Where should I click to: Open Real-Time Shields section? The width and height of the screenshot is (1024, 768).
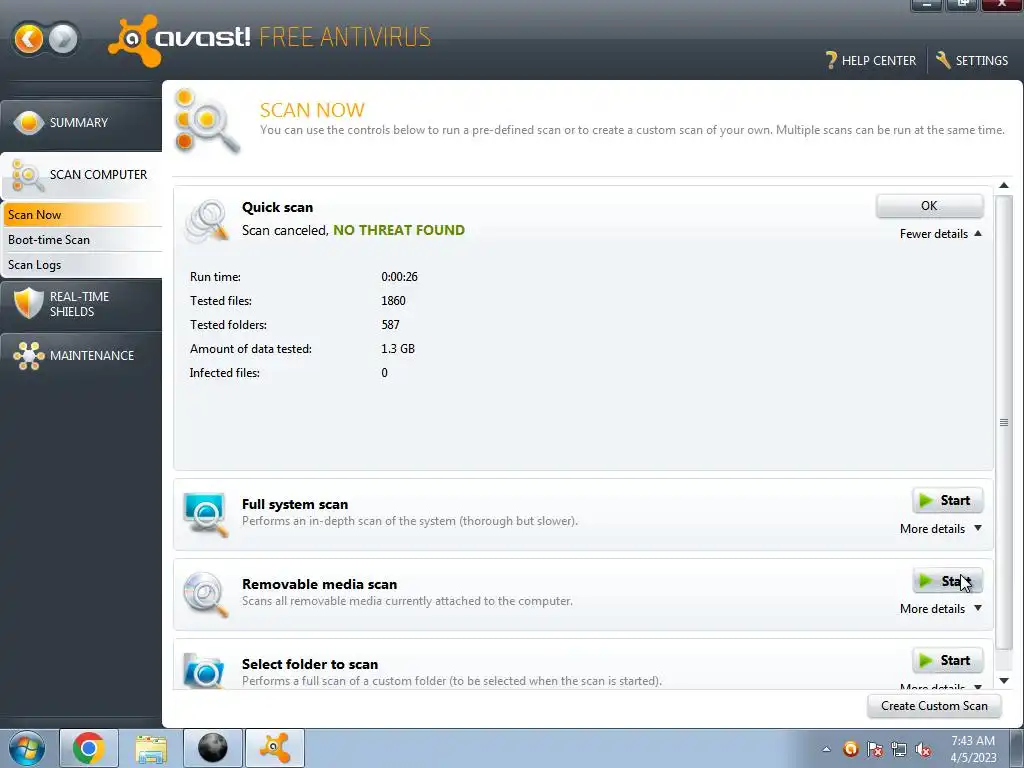[x=81, y=304]
